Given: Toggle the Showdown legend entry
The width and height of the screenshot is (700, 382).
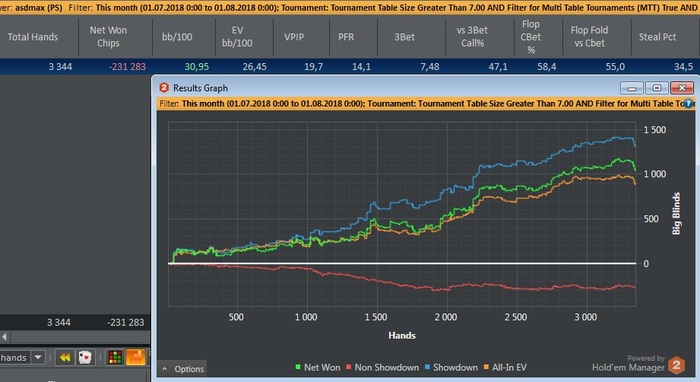Looking at the screenshot, I should pos(451,367).
